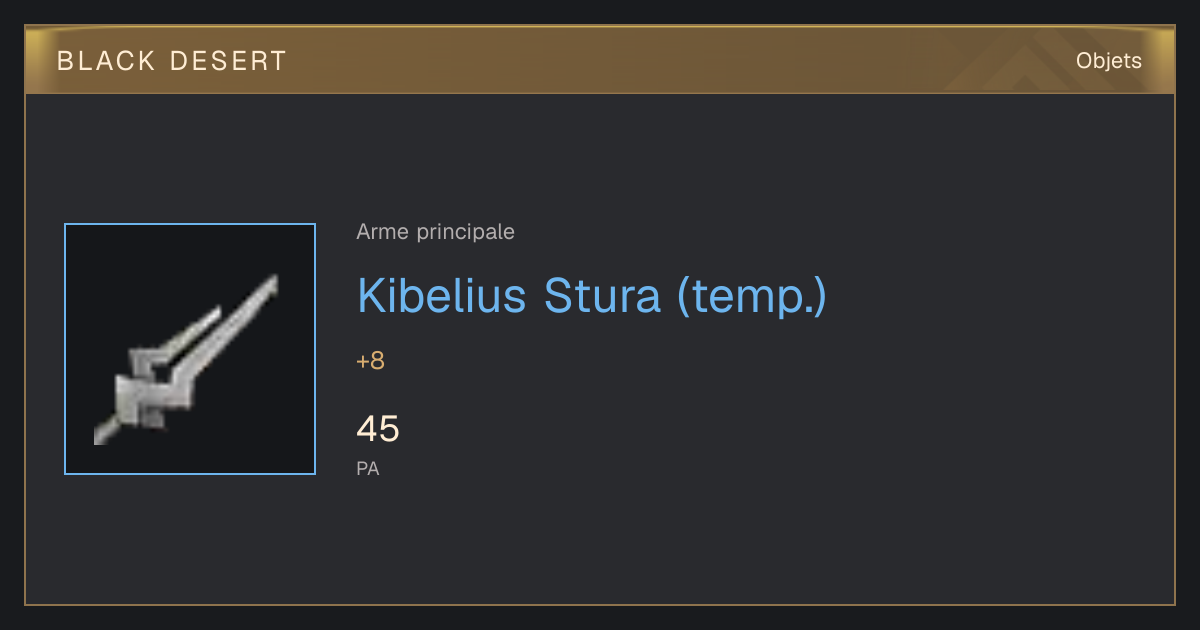Open the Kibelius Stura (temp.) item name
This screenshot has width=1200, height=630.
(x=592, y=296)
